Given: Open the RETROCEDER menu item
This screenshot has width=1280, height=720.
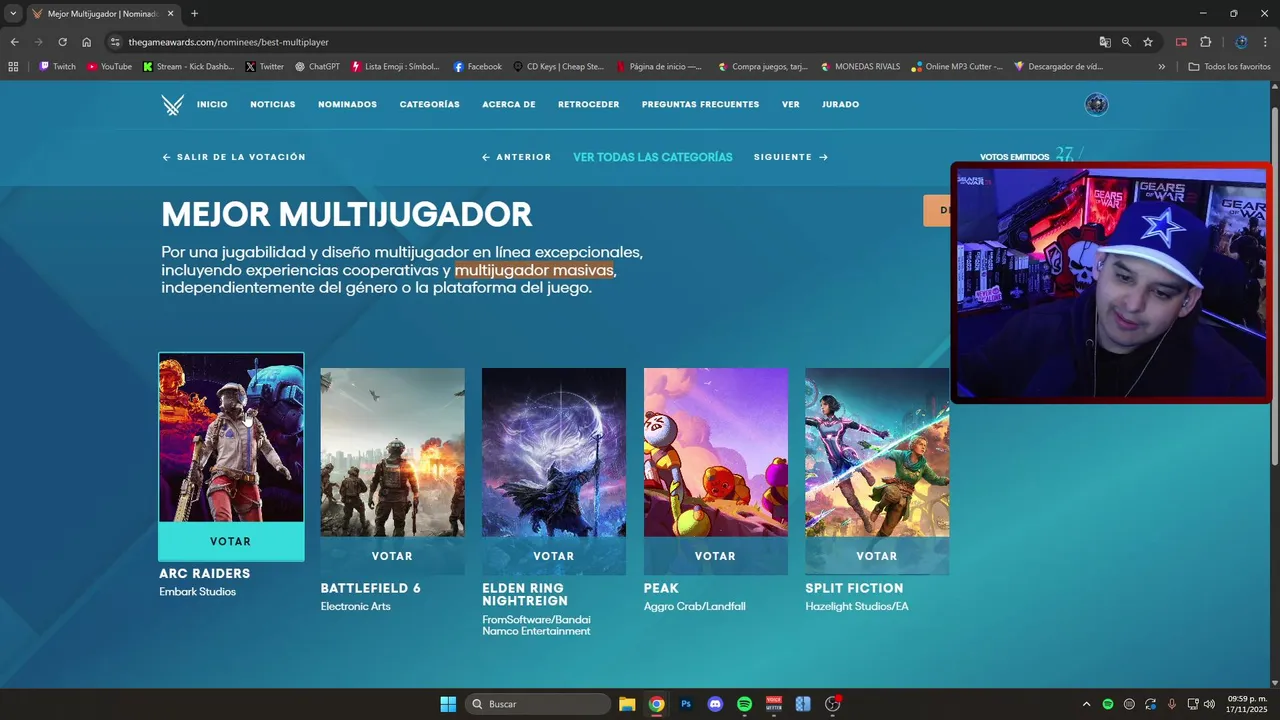Looking at the screenshot, I should pos(589,105).
